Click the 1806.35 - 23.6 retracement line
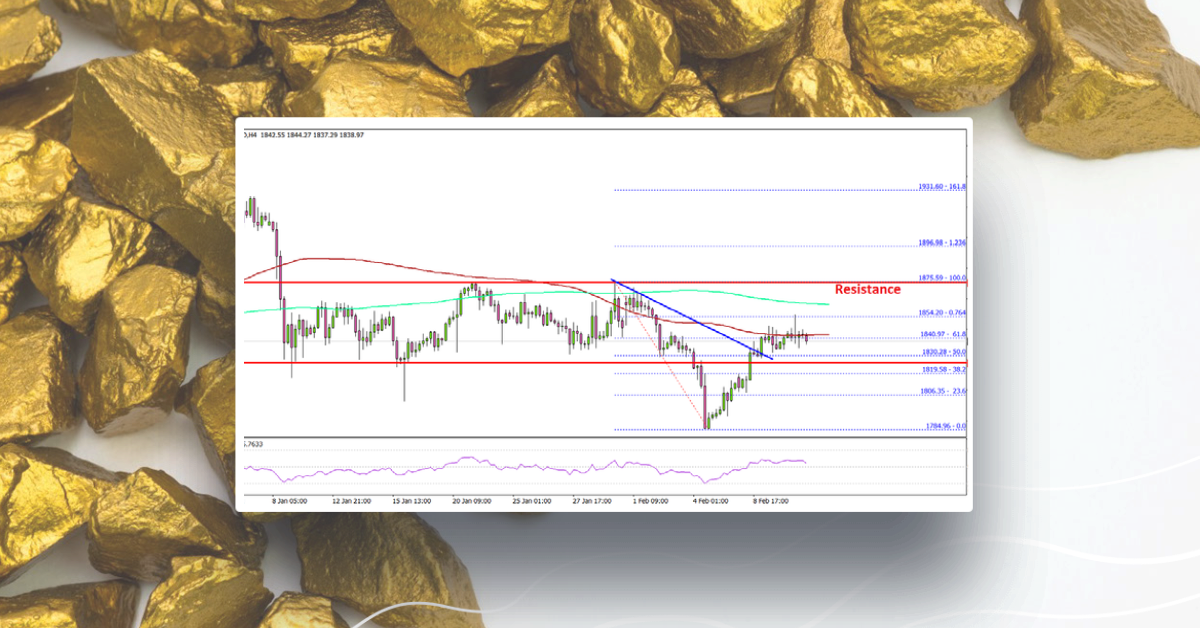 click(x=941, y=391)
